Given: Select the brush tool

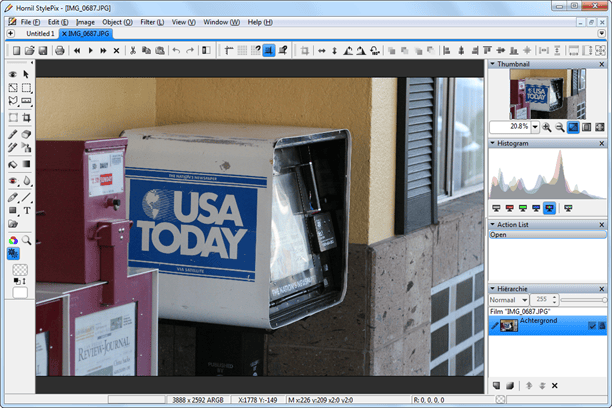Looking at the screenshot, I should (13, 134).
